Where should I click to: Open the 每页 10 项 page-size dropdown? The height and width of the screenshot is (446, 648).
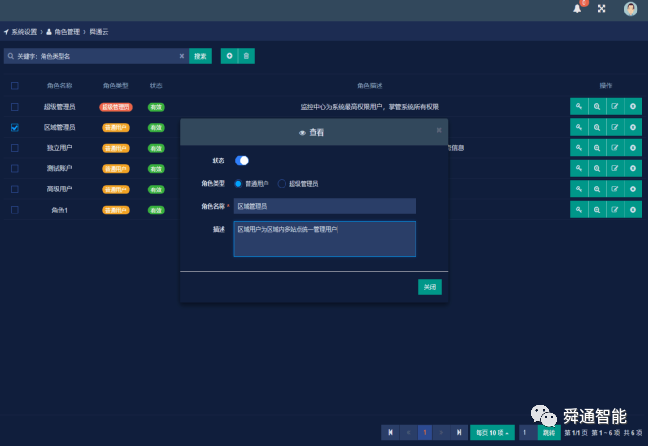point(492,433)
